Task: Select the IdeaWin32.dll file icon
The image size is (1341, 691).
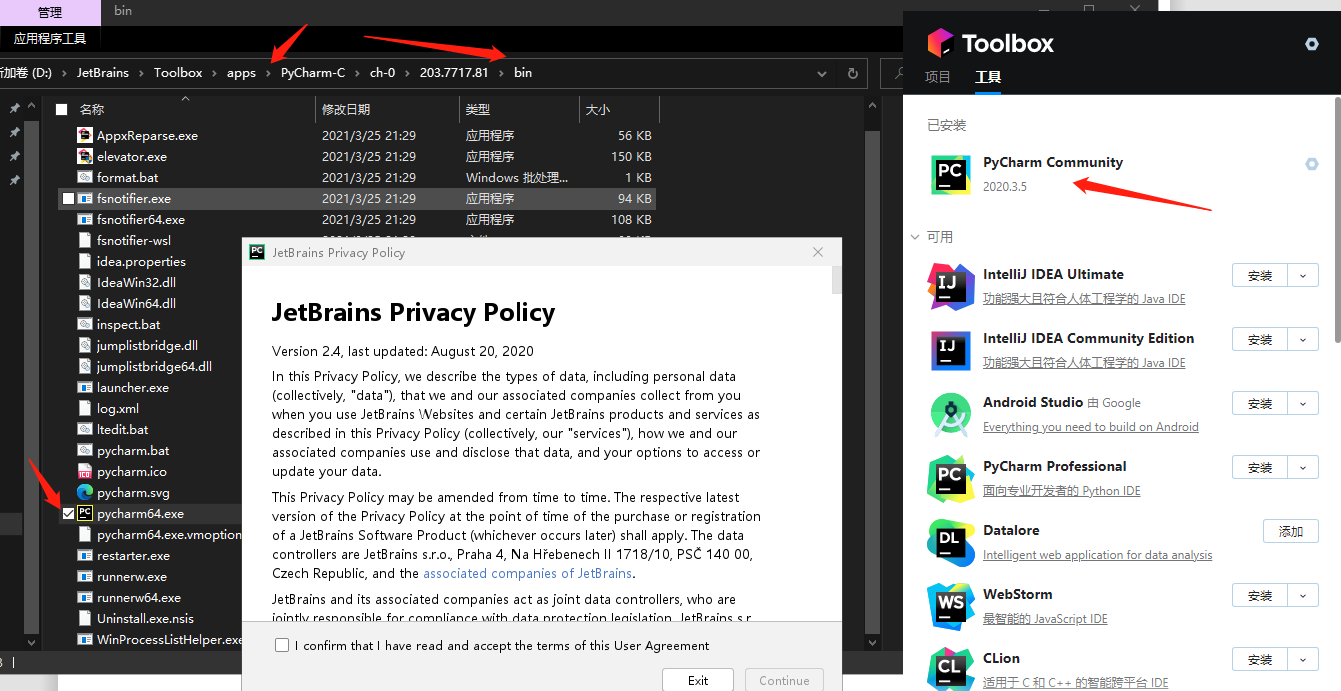Action: tap(85, 282)
